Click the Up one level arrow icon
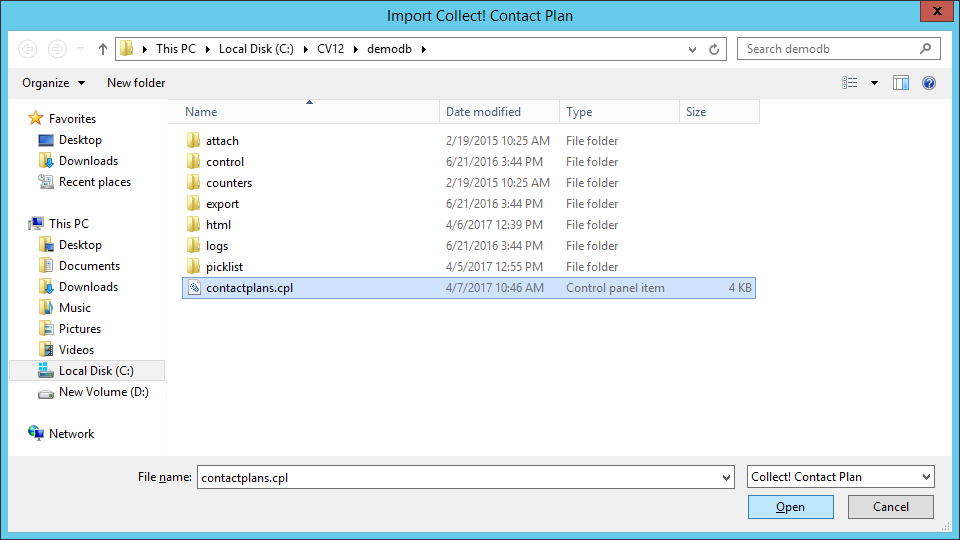The width and height of the screenshot is (960, 540). pyautogui.click(x=102, y=49)
